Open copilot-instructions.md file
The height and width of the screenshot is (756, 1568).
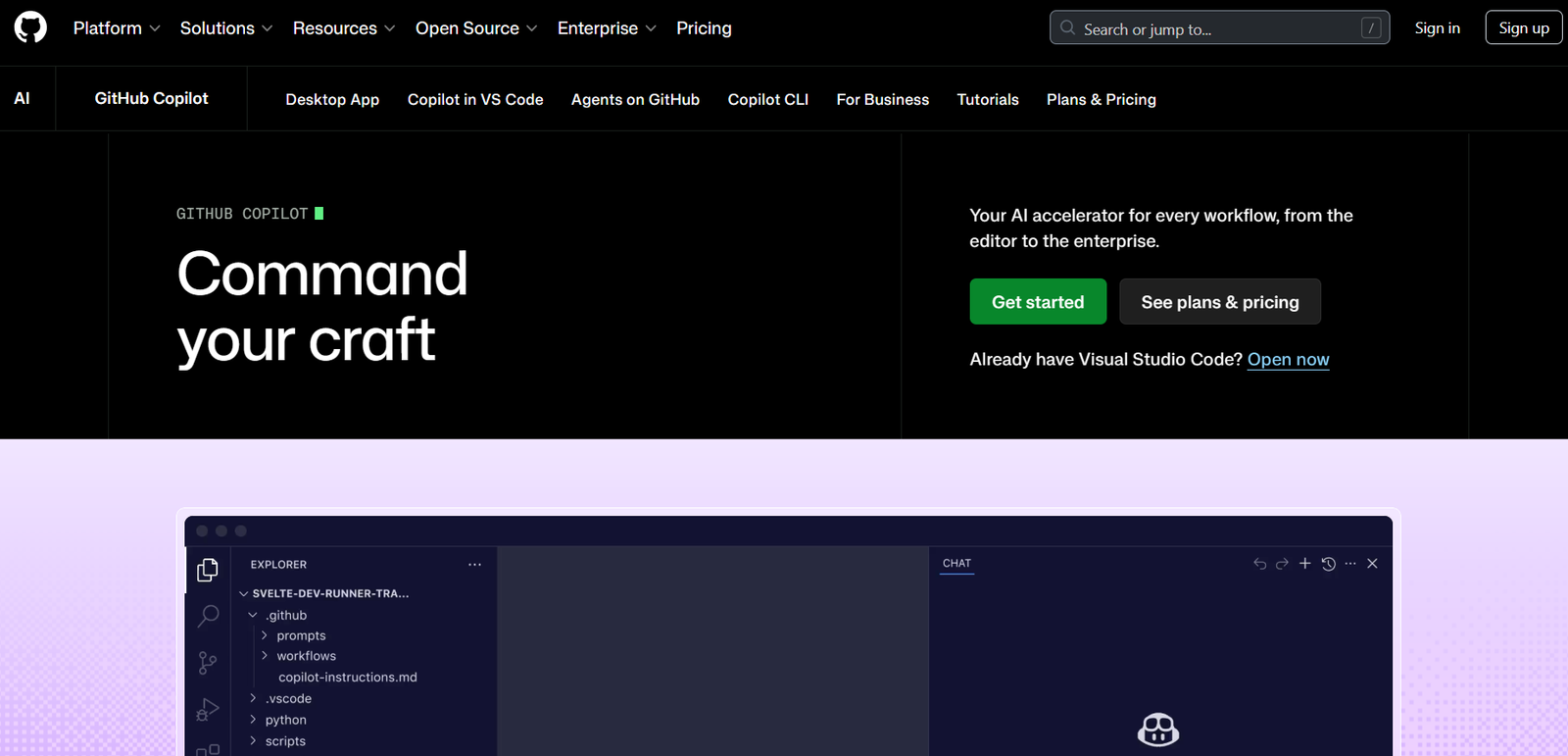tap(348, 678)
